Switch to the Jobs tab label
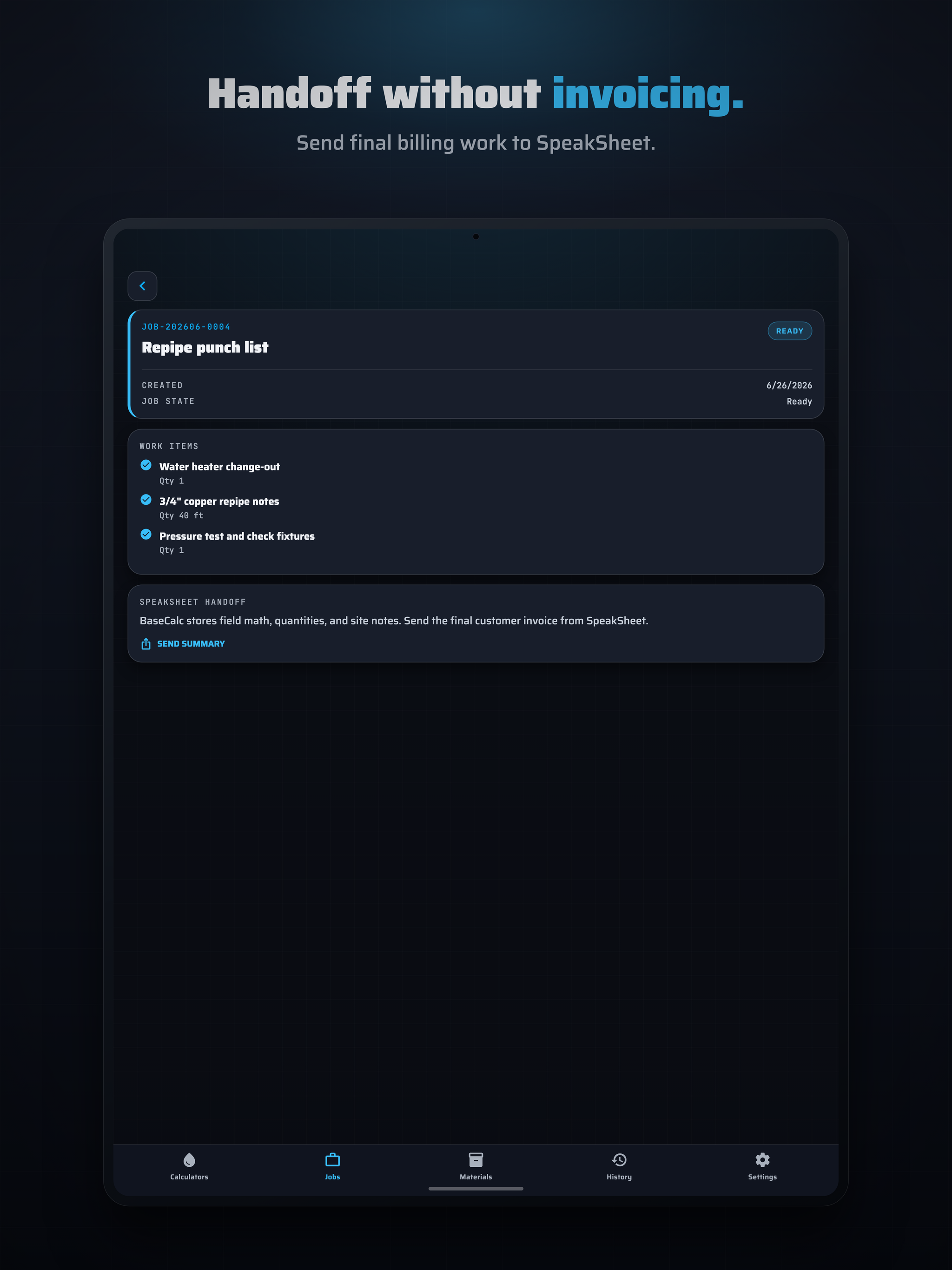The width and height of the screenshot is (952, 1270). [332, 1177]
